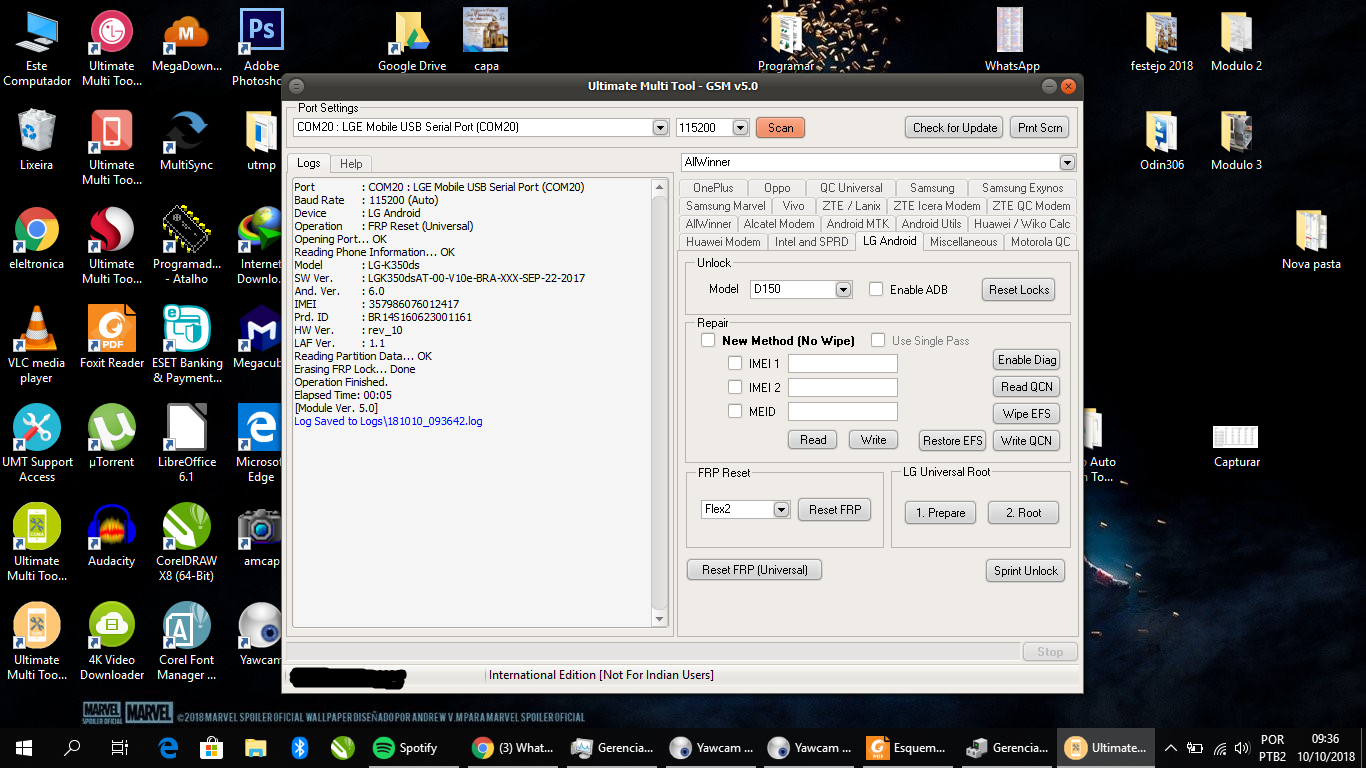The height and width of the screenshot is (768, 1366).
Task: Expand the COM port dropdown
Action: (x=660, y=128)
